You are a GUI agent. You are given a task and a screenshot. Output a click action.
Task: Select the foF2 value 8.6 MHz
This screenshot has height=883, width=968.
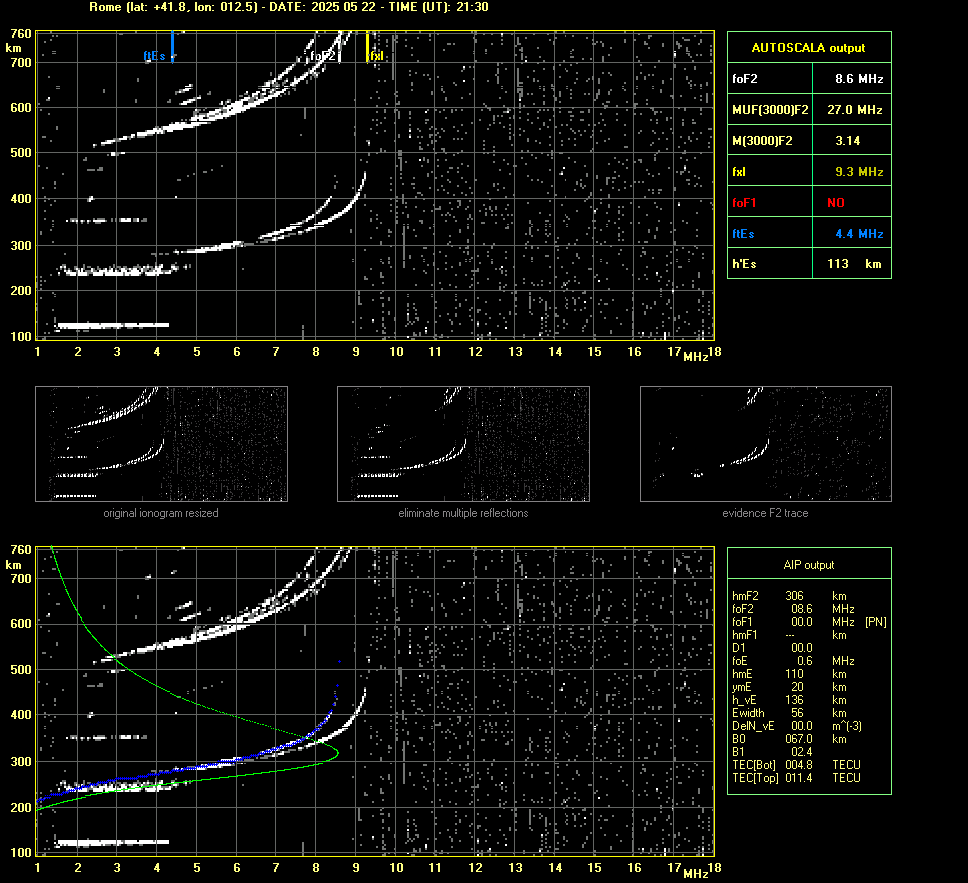pyautogui.click(x=859, y=78)
